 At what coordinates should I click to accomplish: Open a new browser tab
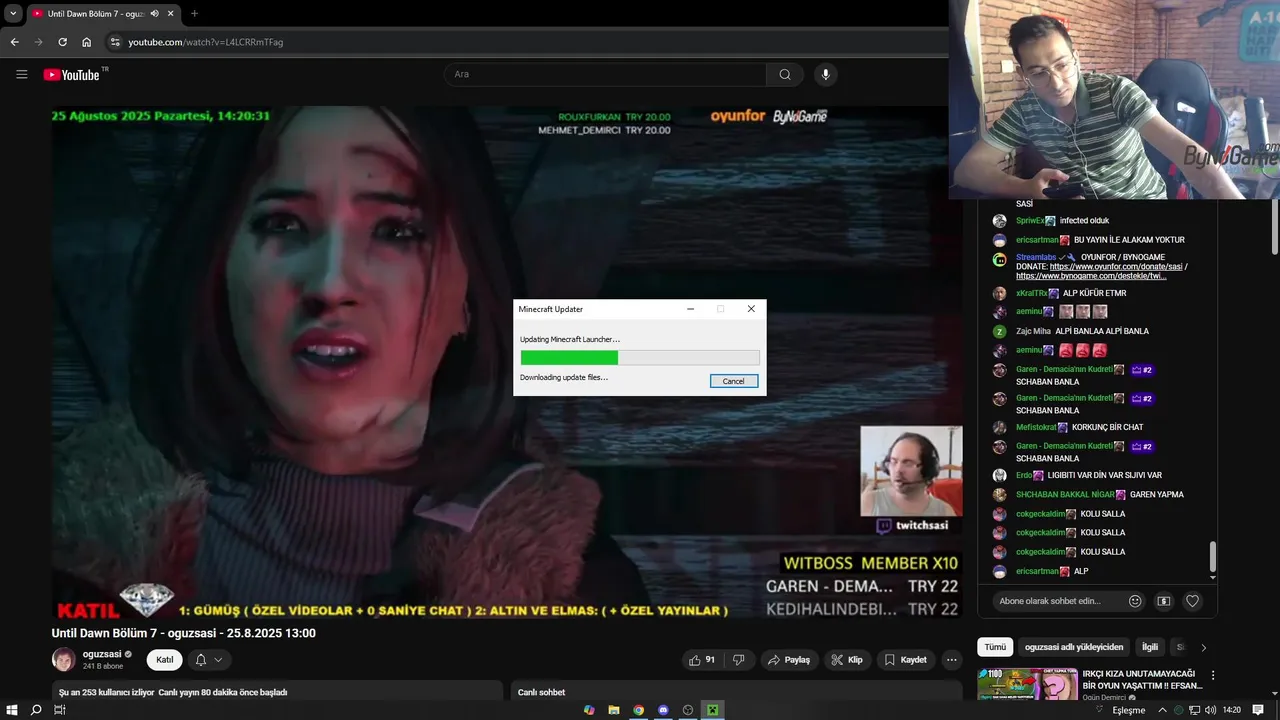194,14
